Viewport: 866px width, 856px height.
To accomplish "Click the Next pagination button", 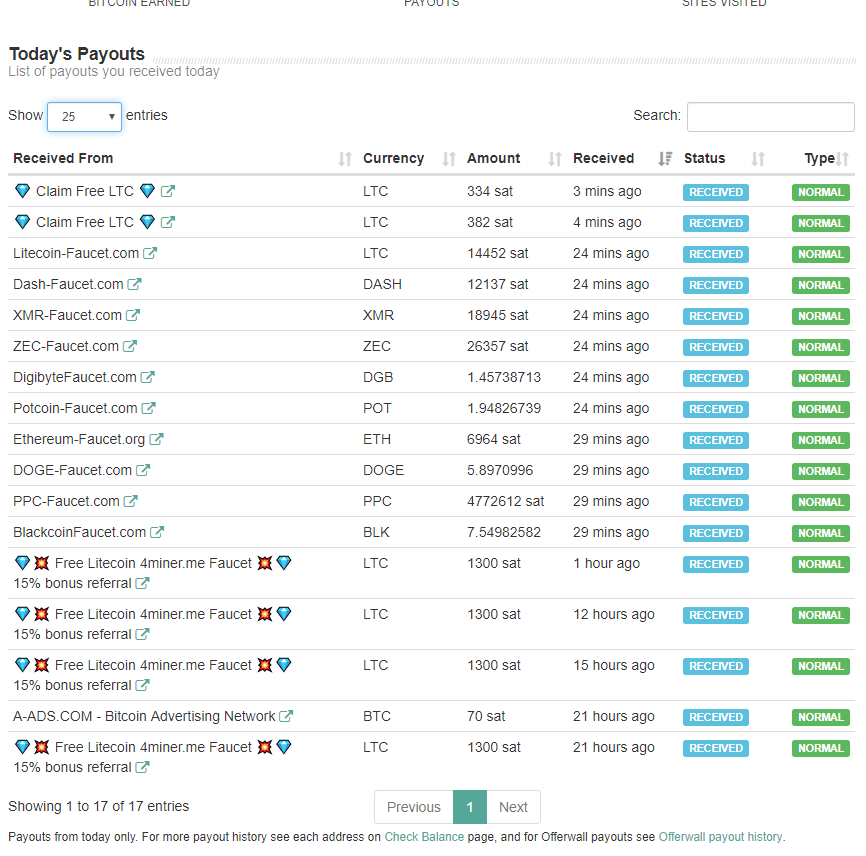I will coord(513,807).
